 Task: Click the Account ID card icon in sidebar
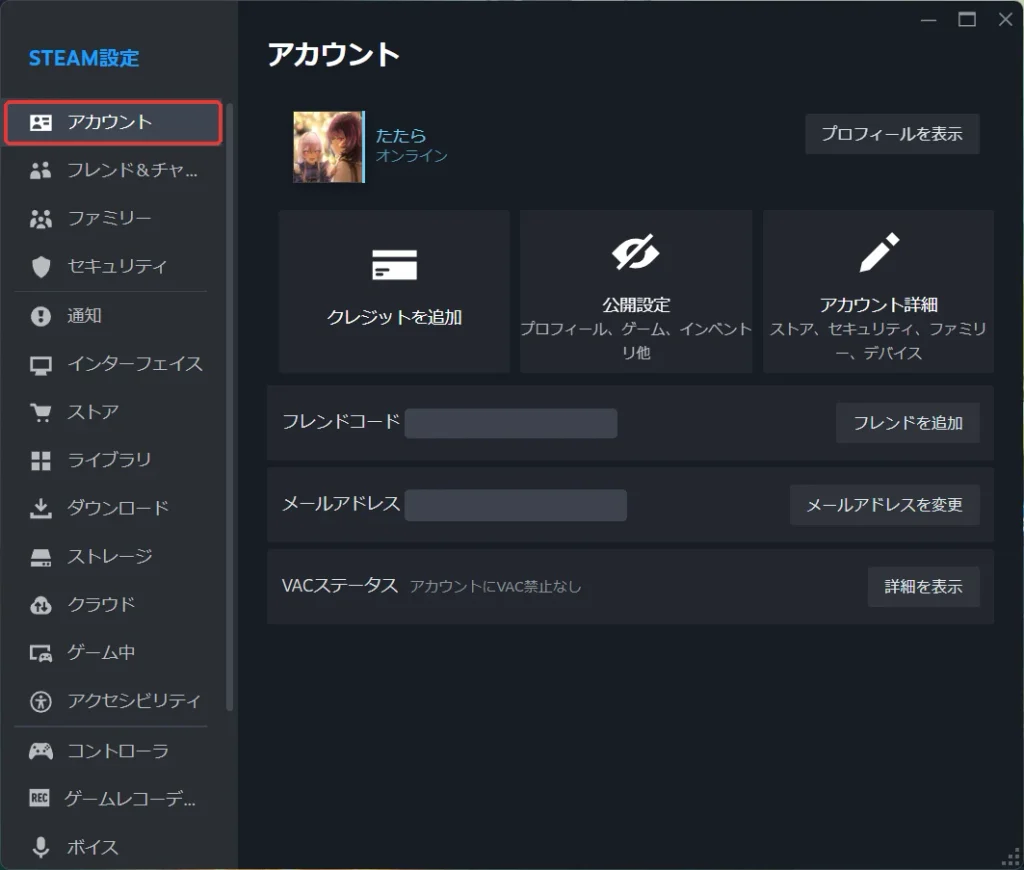pyautogui.click(x=40, y=122)
